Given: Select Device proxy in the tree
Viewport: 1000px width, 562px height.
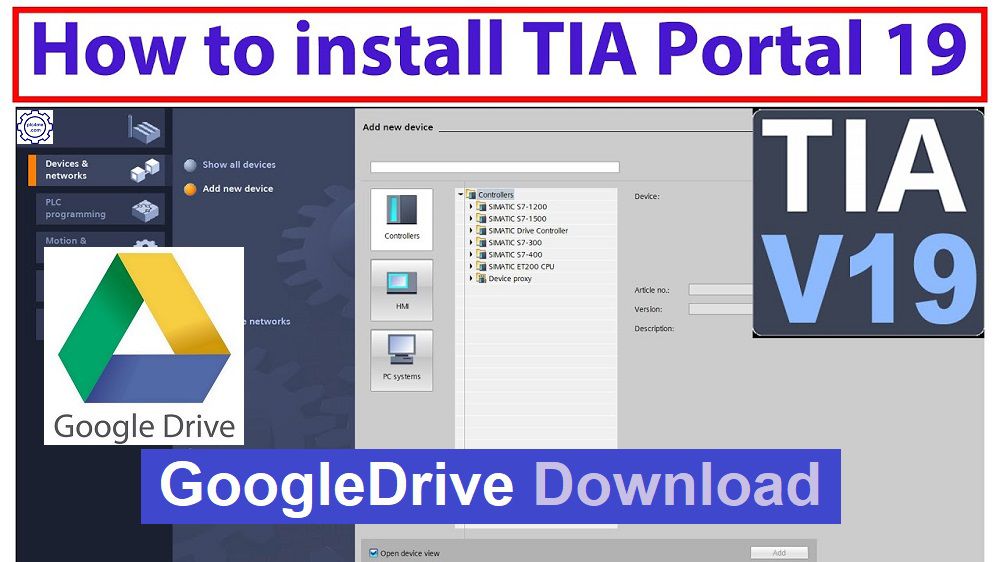Looking at the screenshot, I should [509, 279].
